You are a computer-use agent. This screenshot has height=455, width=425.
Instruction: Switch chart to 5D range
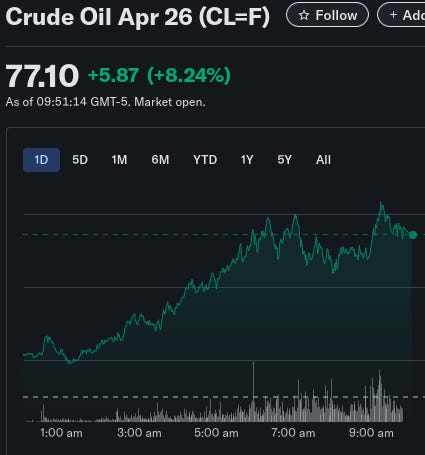coord(80,160)
